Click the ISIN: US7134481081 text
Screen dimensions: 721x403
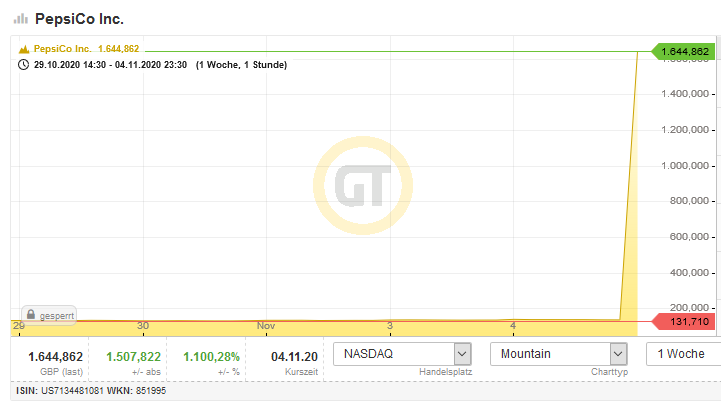[60, 391]
